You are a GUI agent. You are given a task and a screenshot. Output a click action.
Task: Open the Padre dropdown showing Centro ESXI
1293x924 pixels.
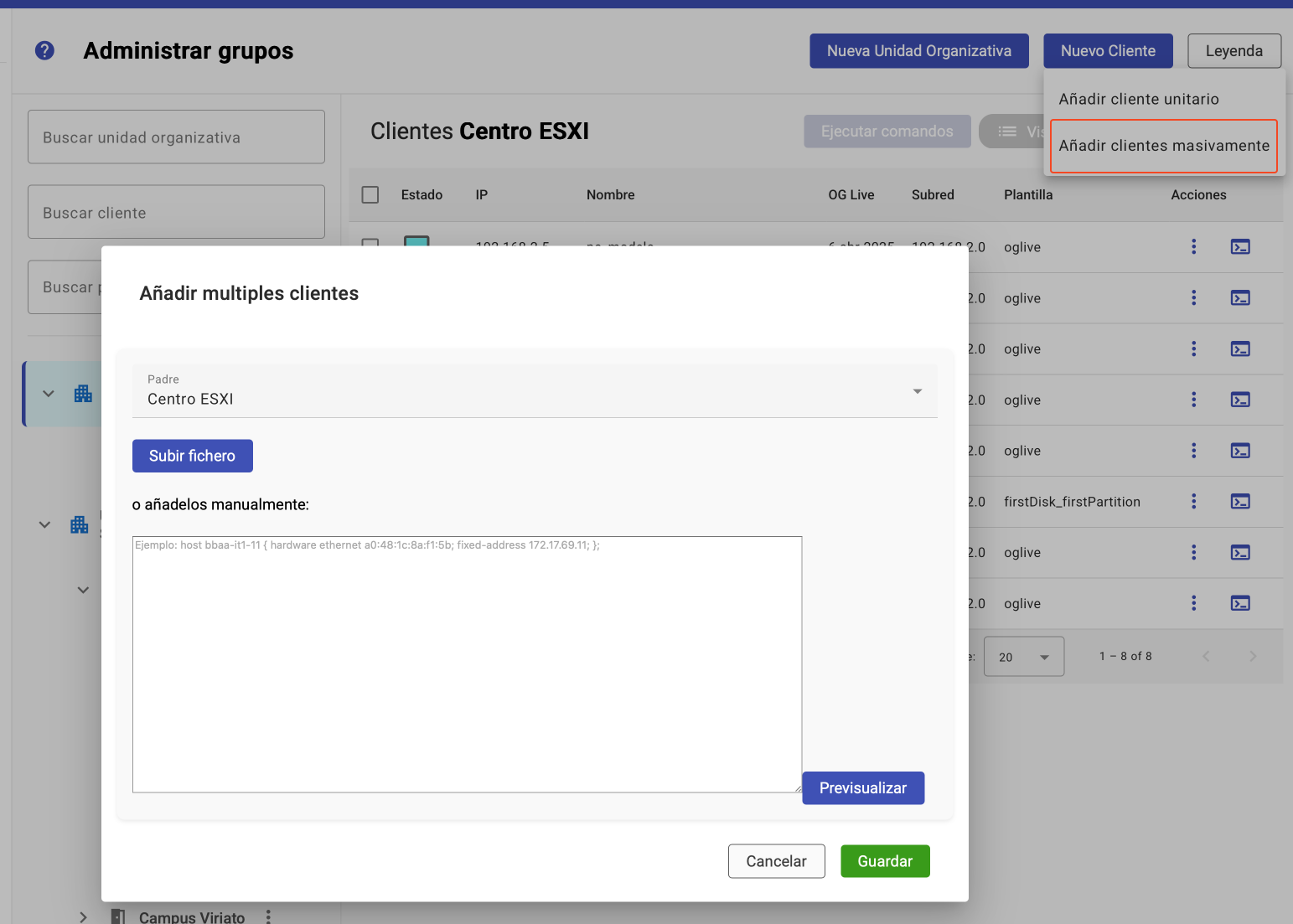point(534,391)
